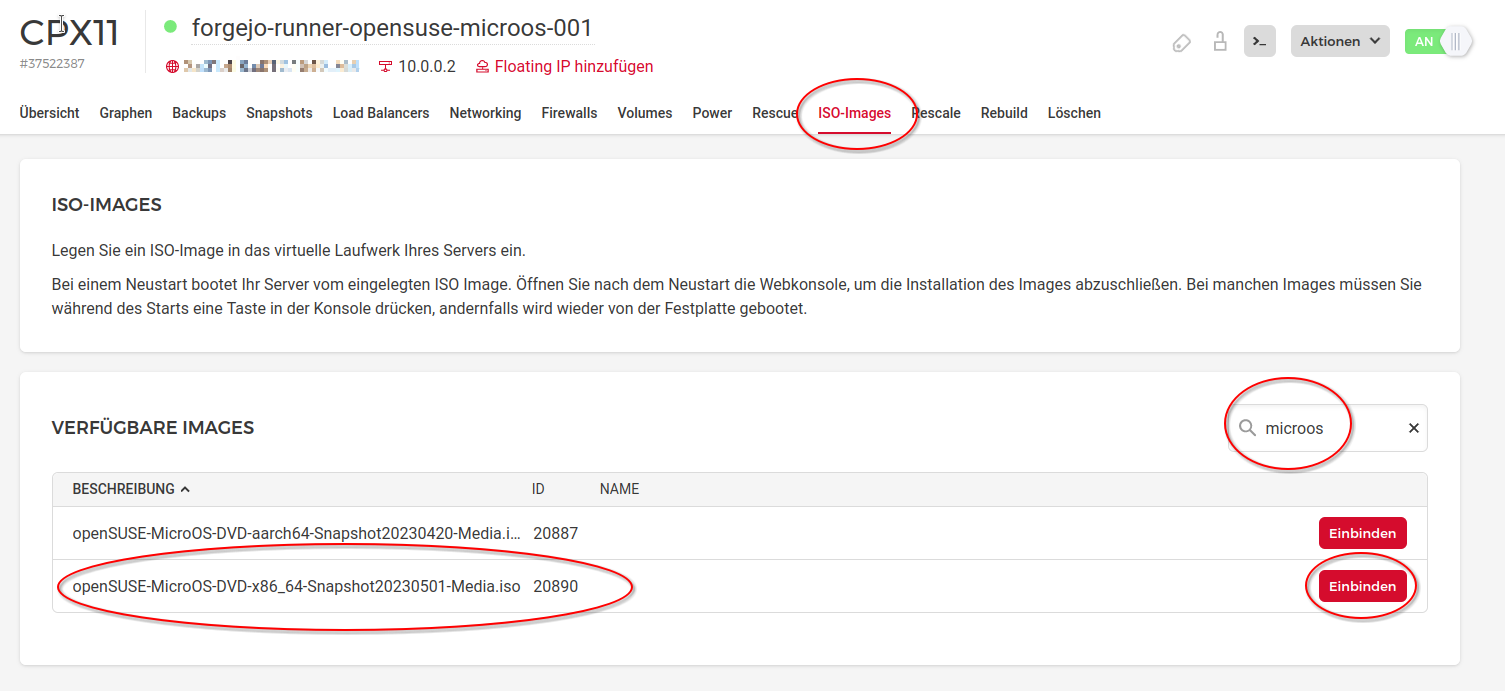Click the magnifier search icon

(1247, 428)
